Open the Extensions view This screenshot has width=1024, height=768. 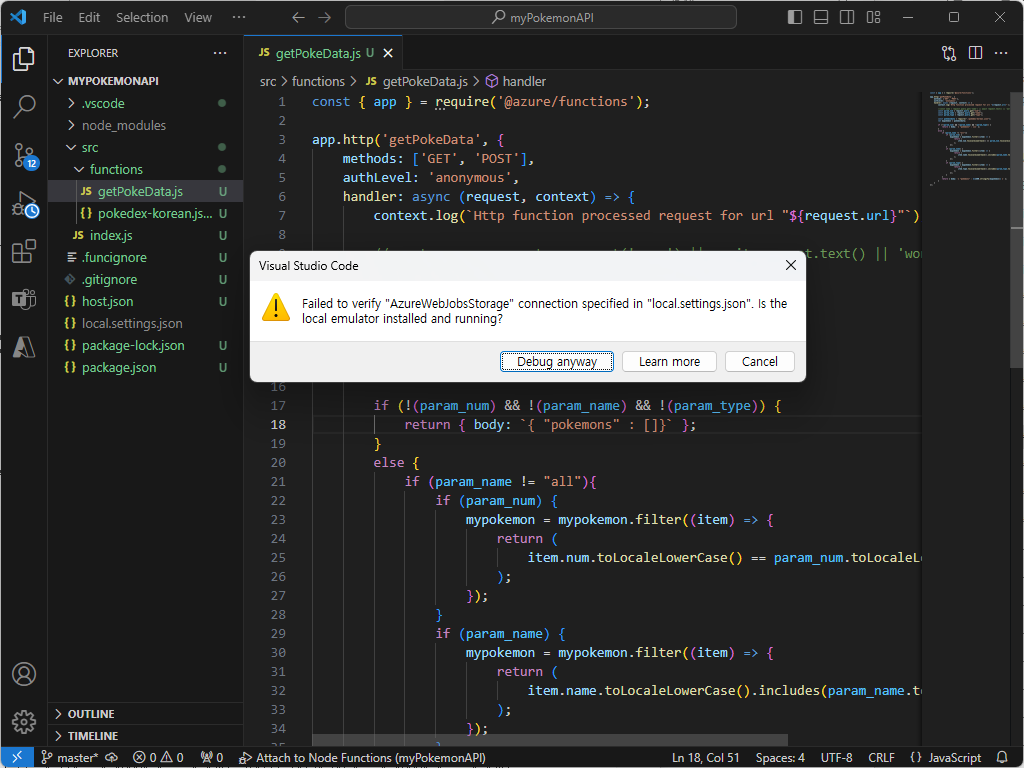(x=24, y=251)
